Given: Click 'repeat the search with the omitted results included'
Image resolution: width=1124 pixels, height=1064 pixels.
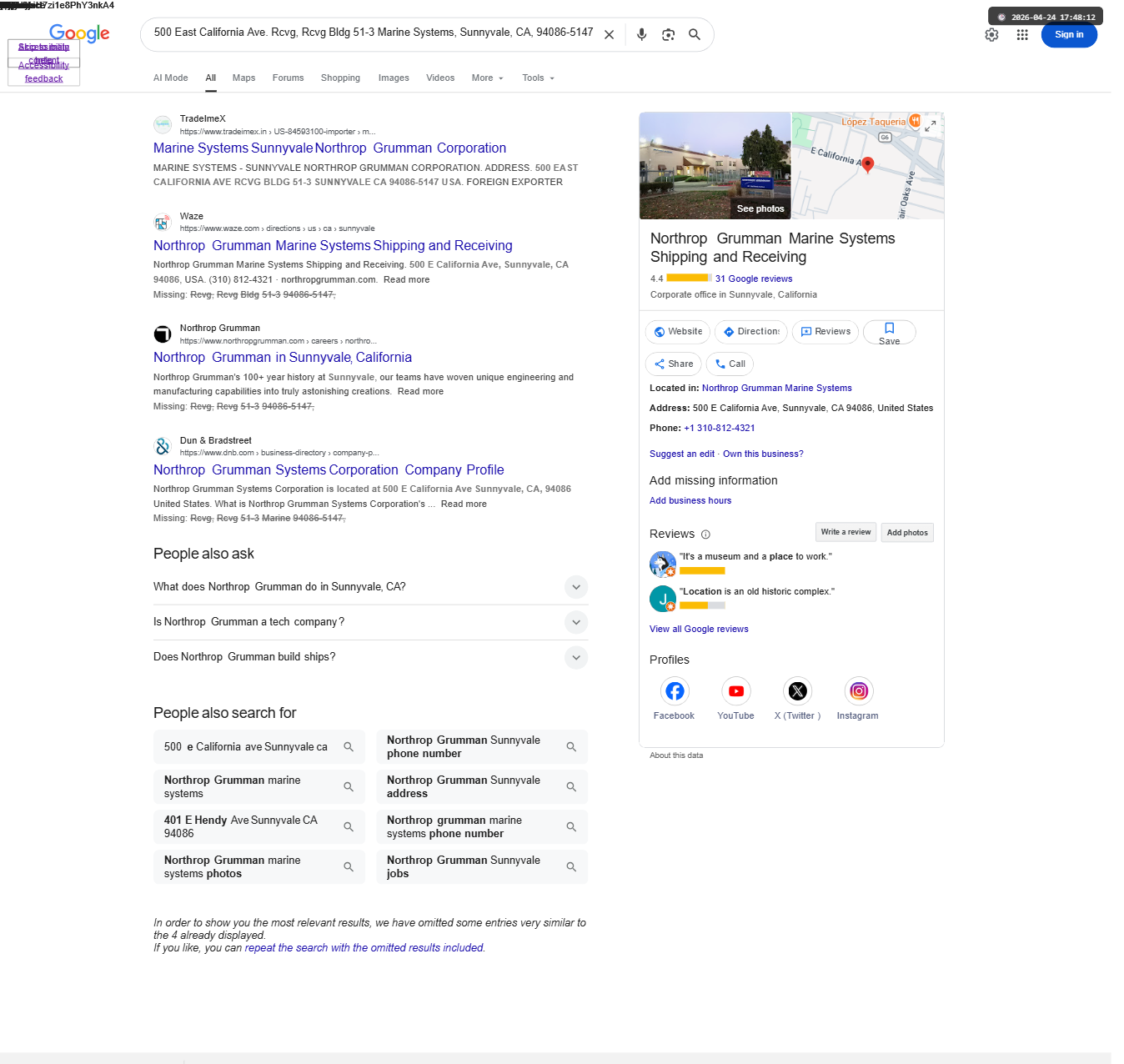Looking at the screenshot, I should [x=364, y=948].
